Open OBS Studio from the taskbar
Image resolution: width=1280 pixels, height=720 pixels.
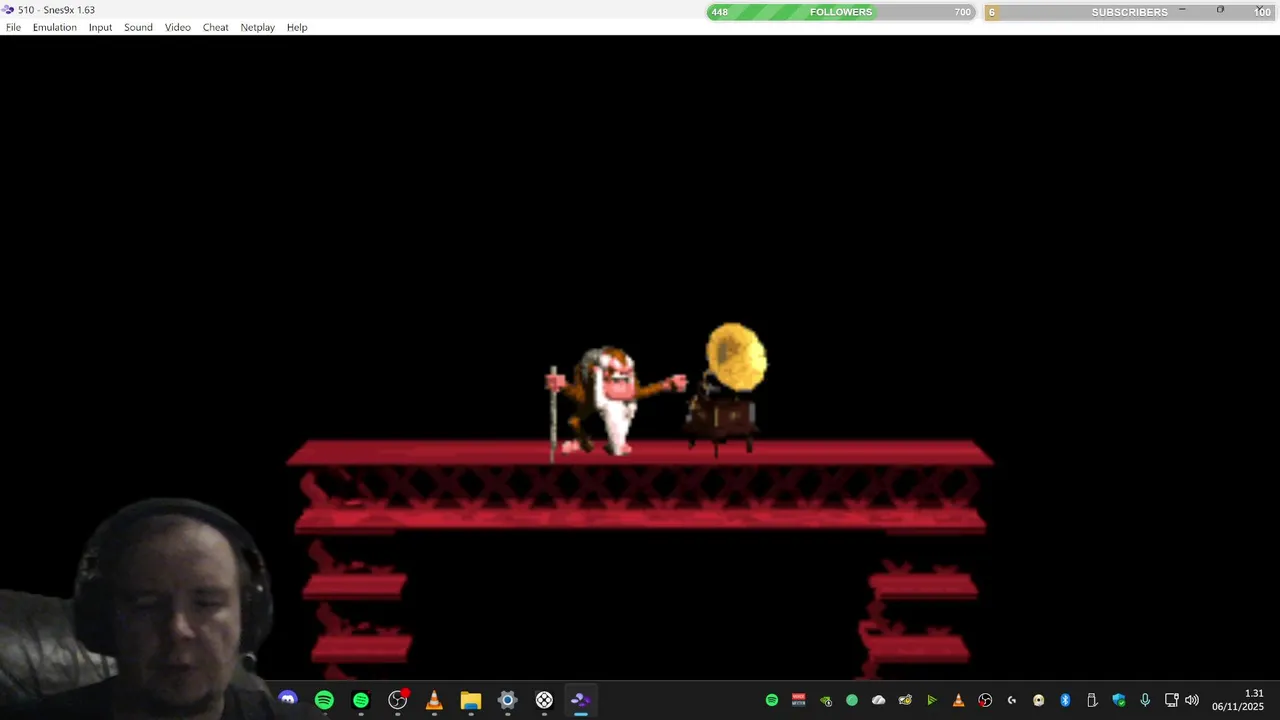click(398, 700)
